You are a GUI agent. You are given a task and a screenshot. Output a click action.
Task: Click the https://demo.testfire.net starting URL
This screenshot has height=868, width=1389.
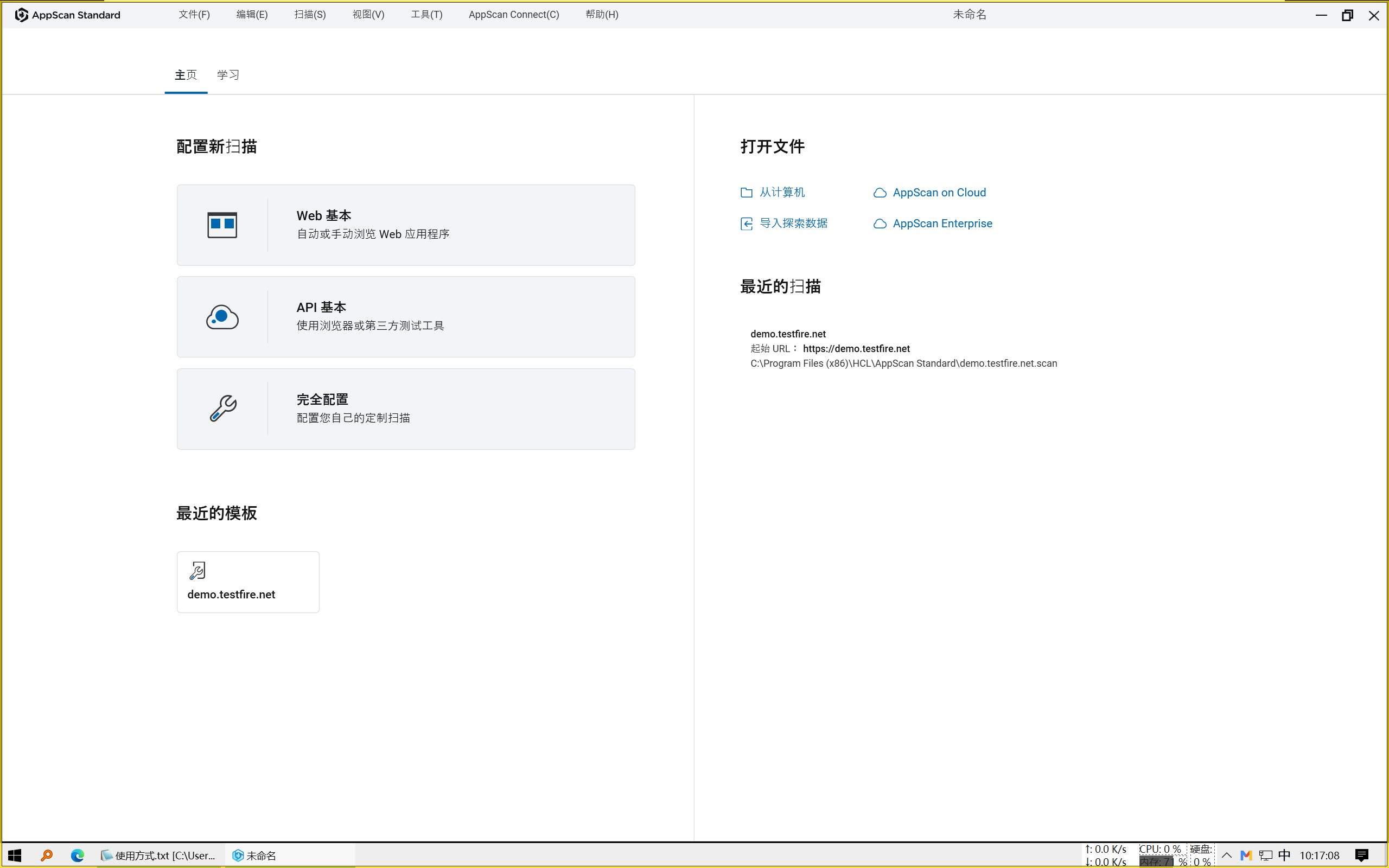tap(856, 349)
